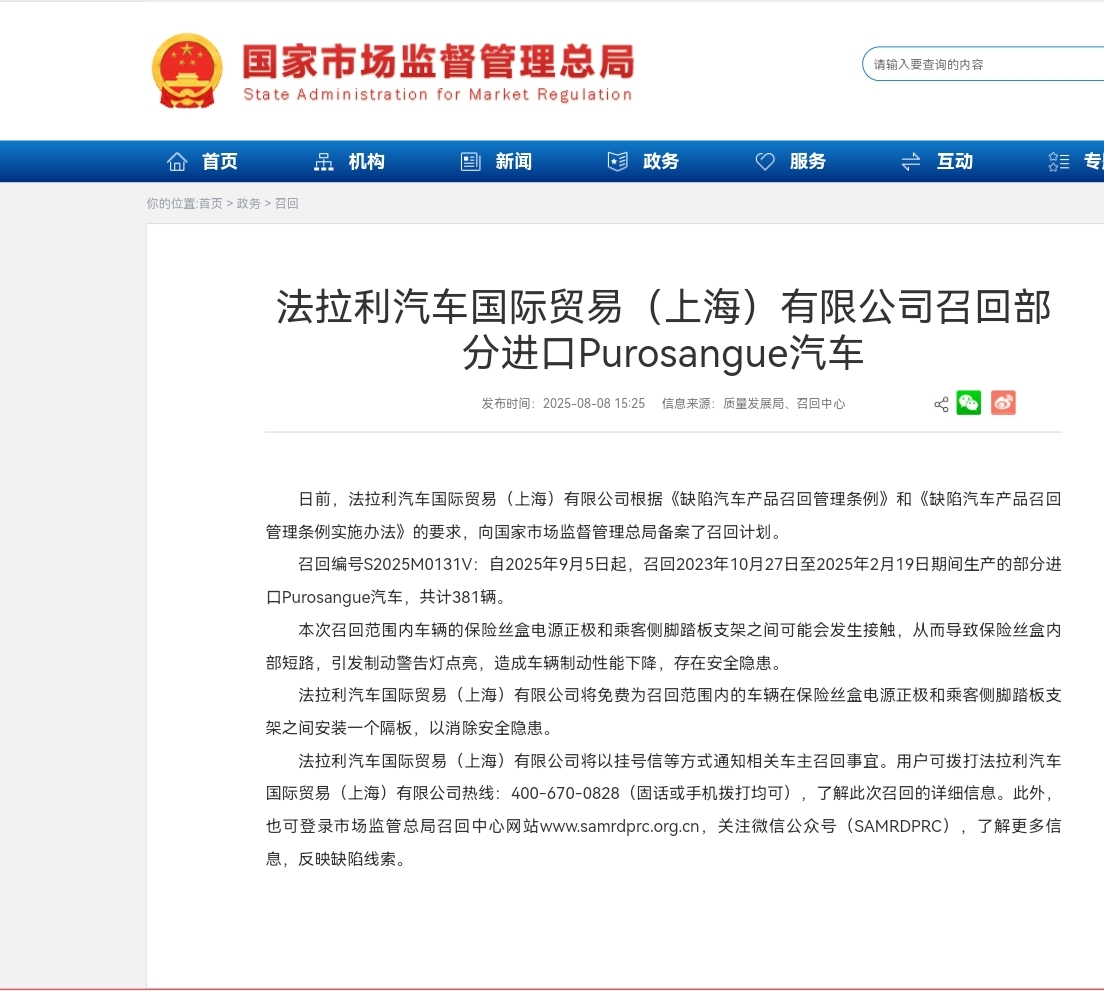
Task: Click the publish time 2025-08-08 15:25
Action: click(x=594, y=403)
